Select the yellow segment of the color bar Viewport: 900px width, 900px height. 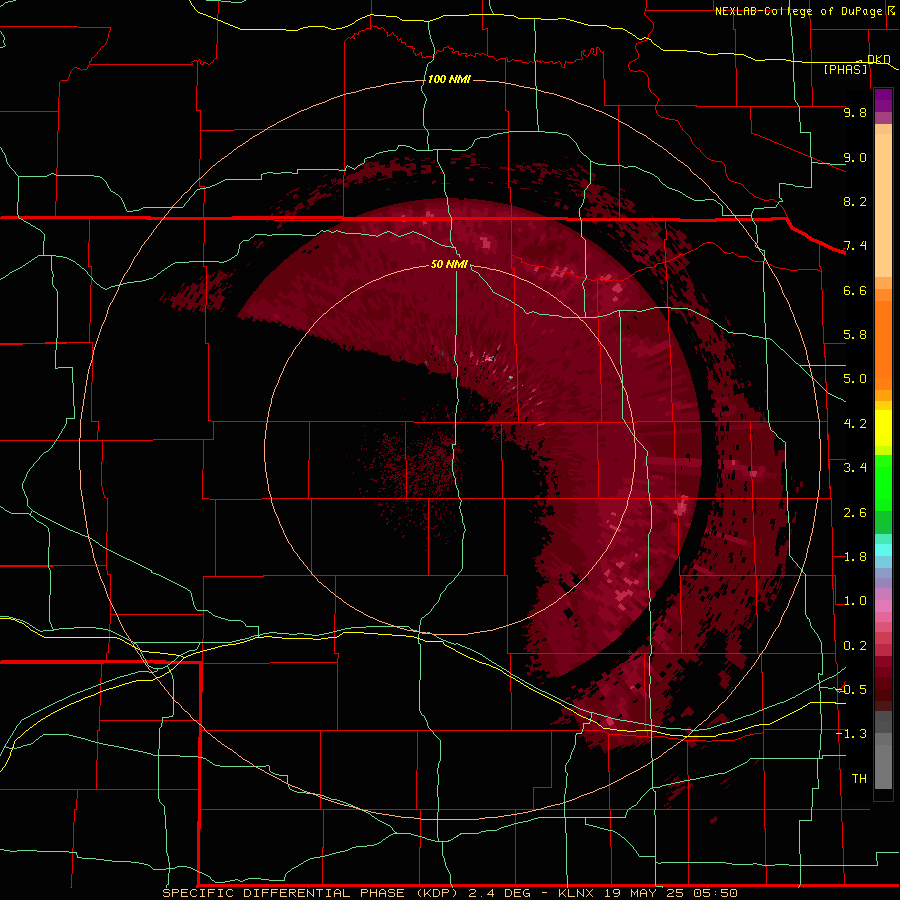(883, 428)
